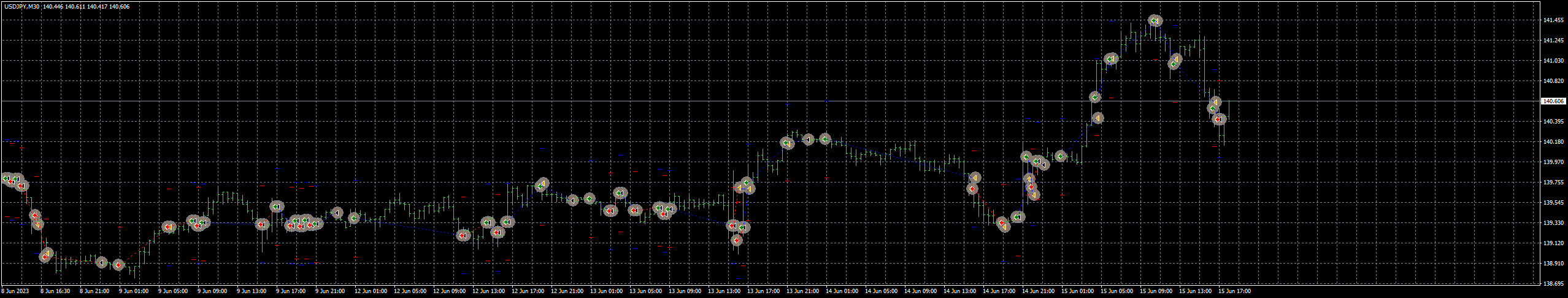Click the 140.180 price scale label
This screenshot has width=1568, height=298.
[x=1552, y=142]
